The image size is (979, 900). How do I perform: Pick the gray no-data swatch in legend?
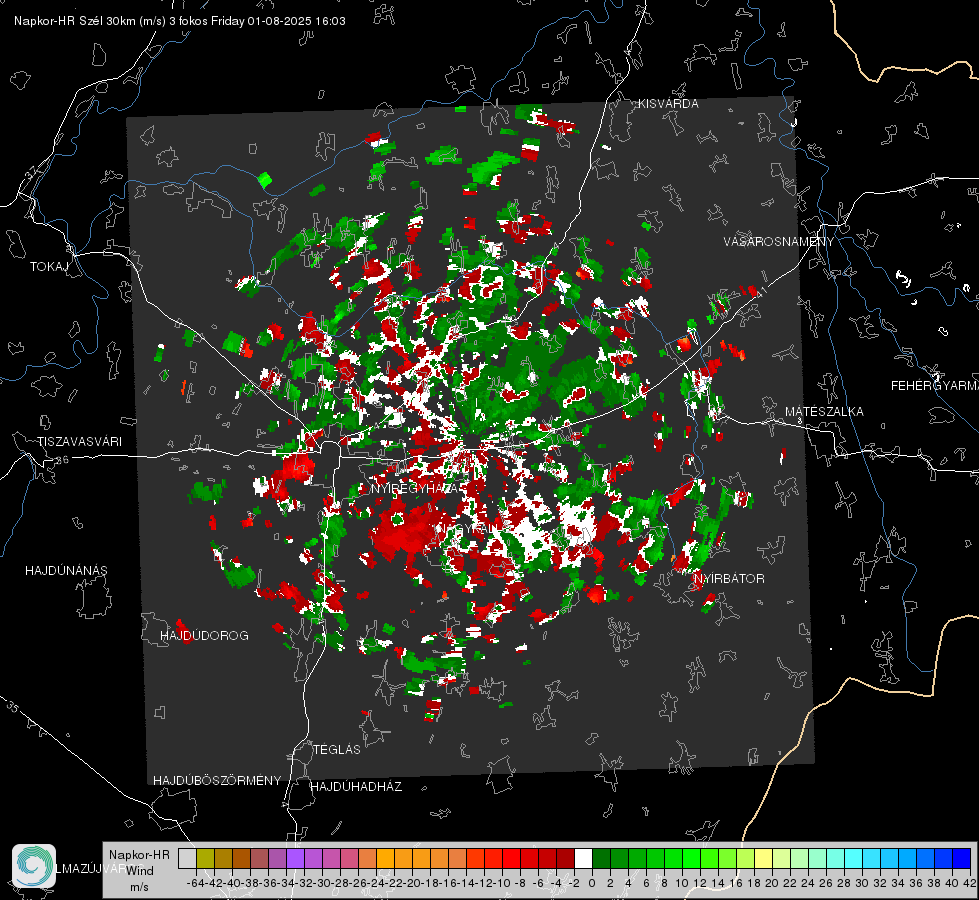(x=187, y=858)
